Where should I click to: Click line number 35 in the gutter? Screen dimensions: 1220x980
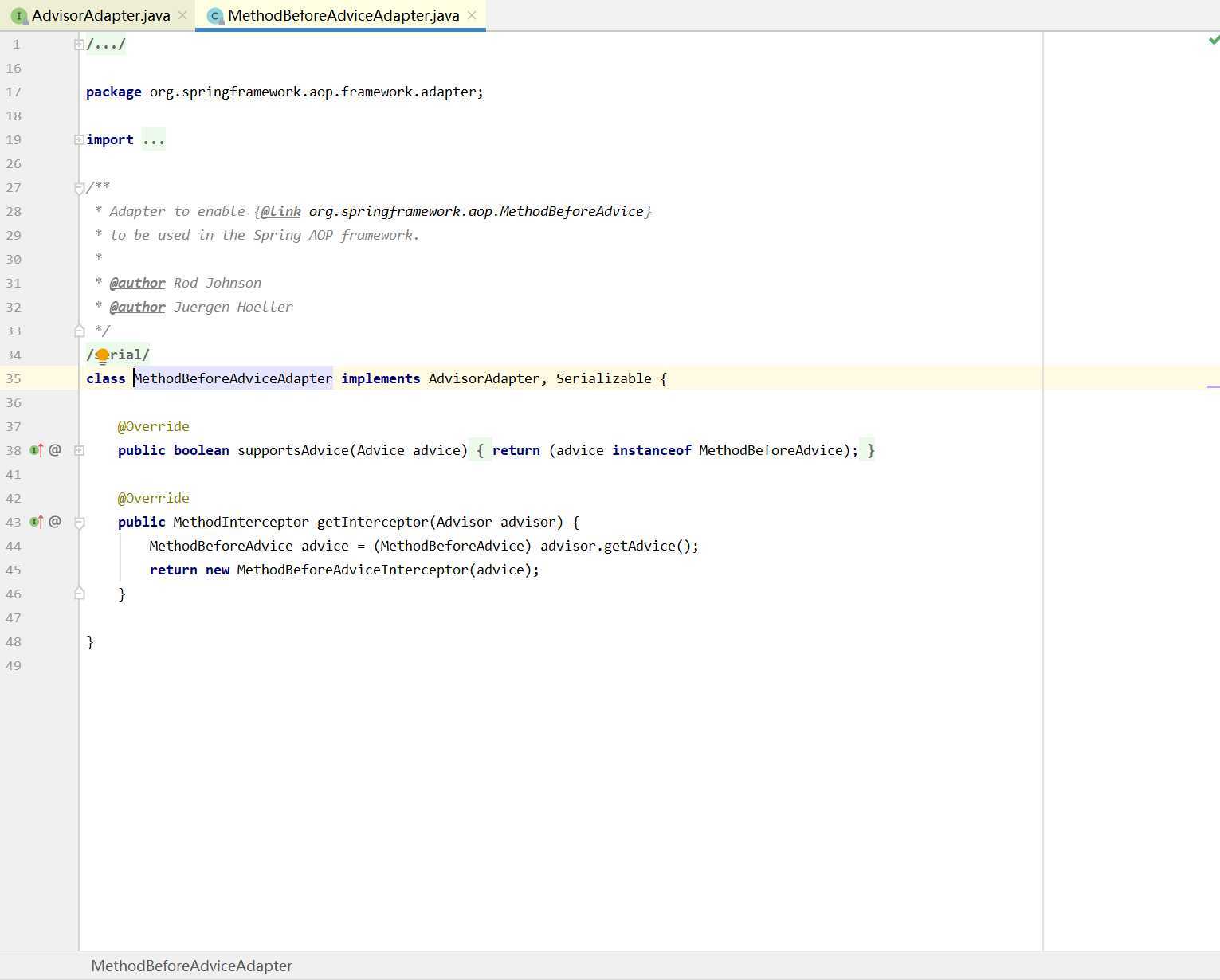[x=14, y=378]
